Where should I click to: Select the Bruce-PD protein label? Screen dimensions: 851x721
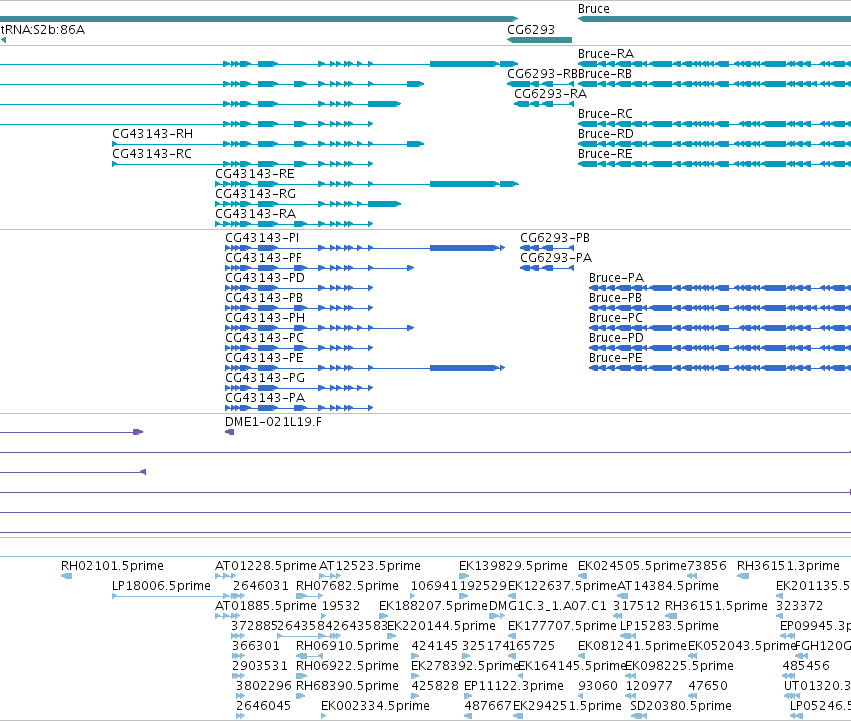pyautogui.click(x=616, y=338)
